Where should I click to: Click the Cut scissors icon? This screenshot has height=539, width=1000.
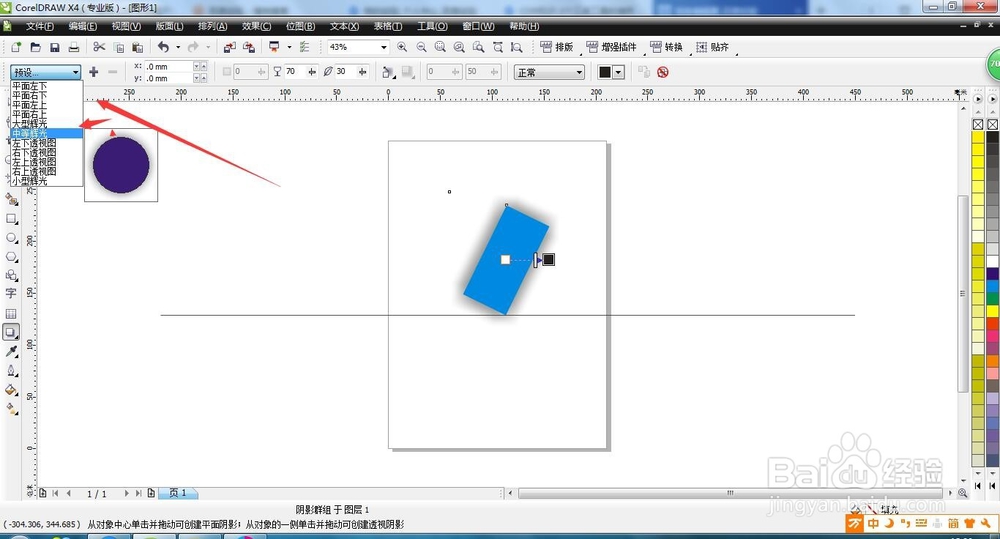(x=99, y=47)
